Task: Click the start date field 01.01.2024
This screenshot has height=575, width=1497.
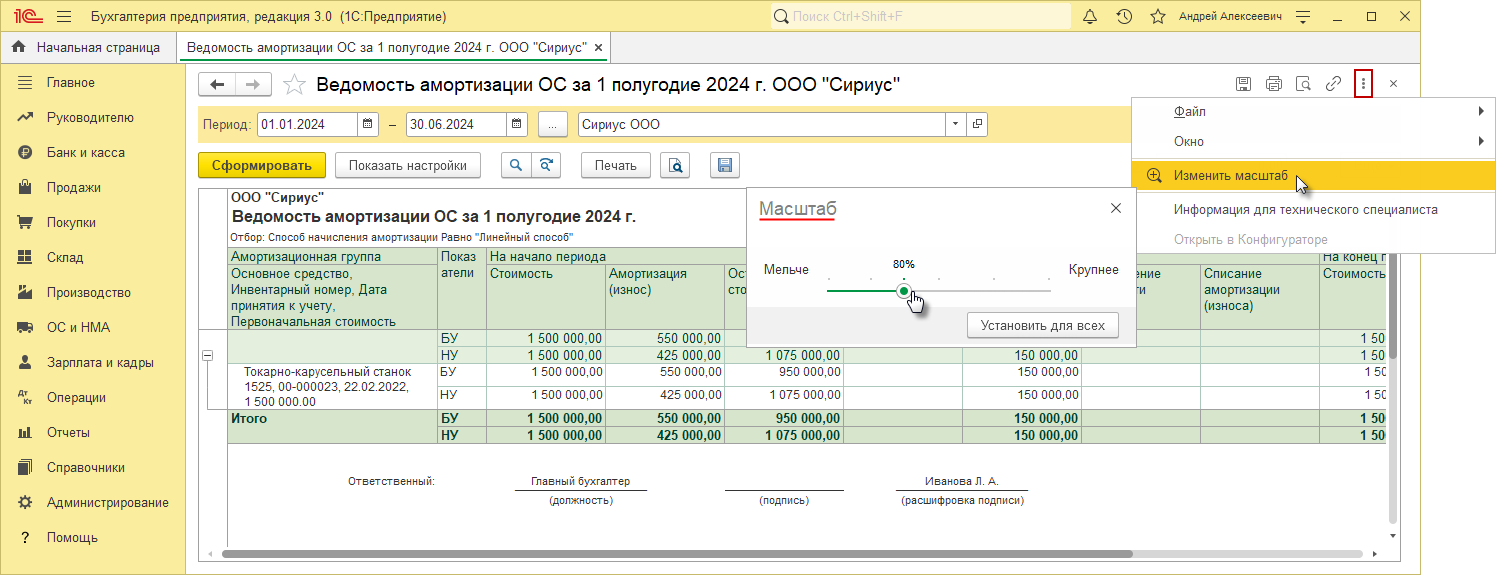Action: point(307,125)
